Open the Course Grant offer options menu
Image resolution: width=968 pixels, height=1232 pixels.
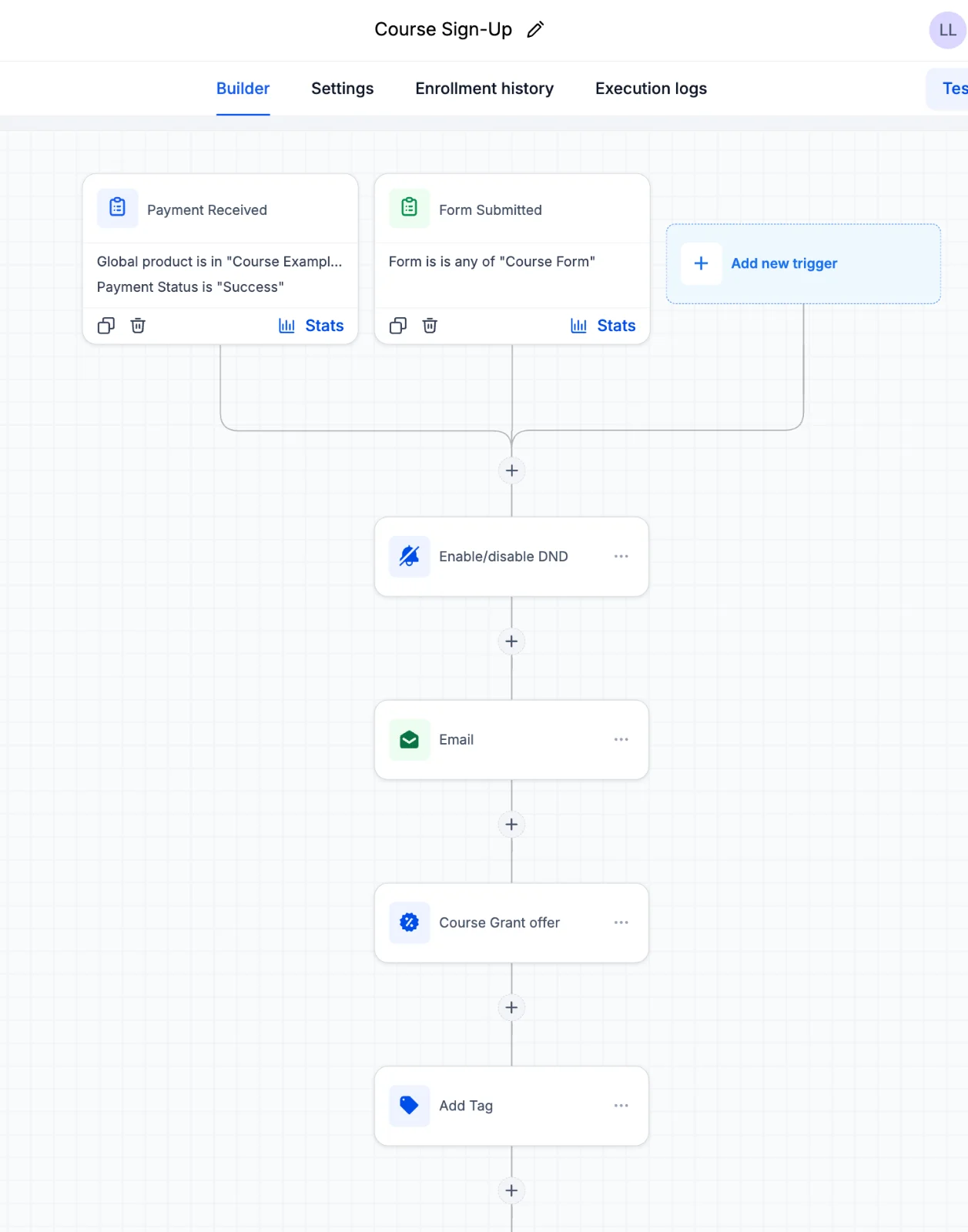(x=621, y=922)
